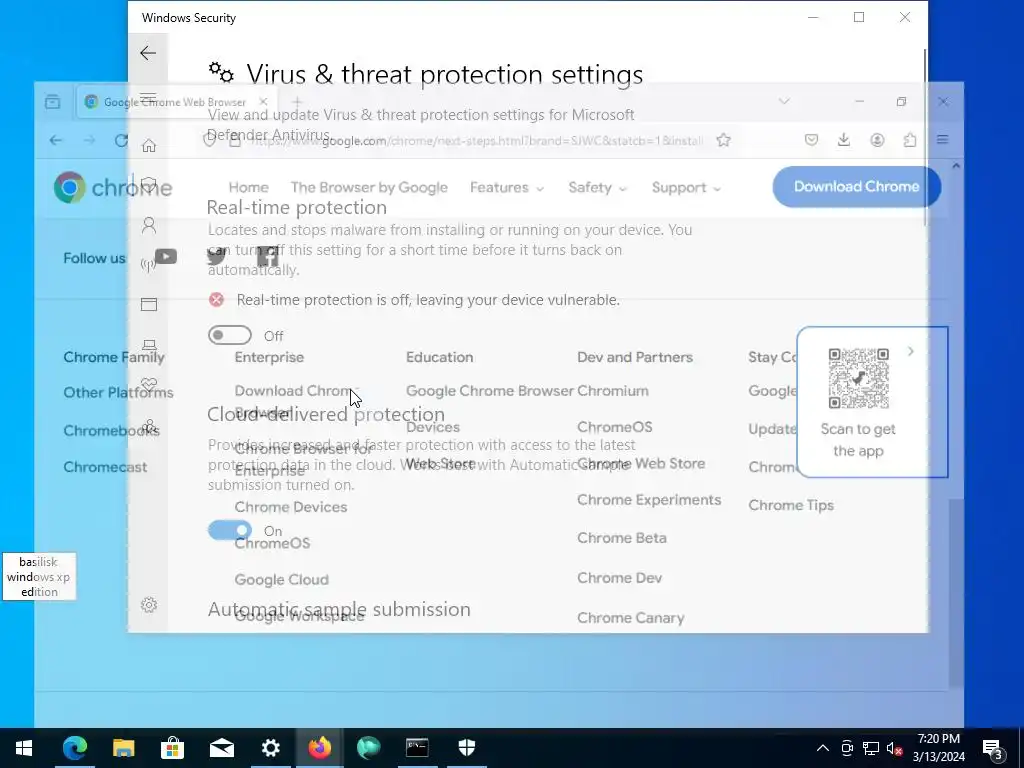The width and height of the screenshot is (1024, 768).
Task: Open the notification center with 3 notifications
Action: point(993,749)
